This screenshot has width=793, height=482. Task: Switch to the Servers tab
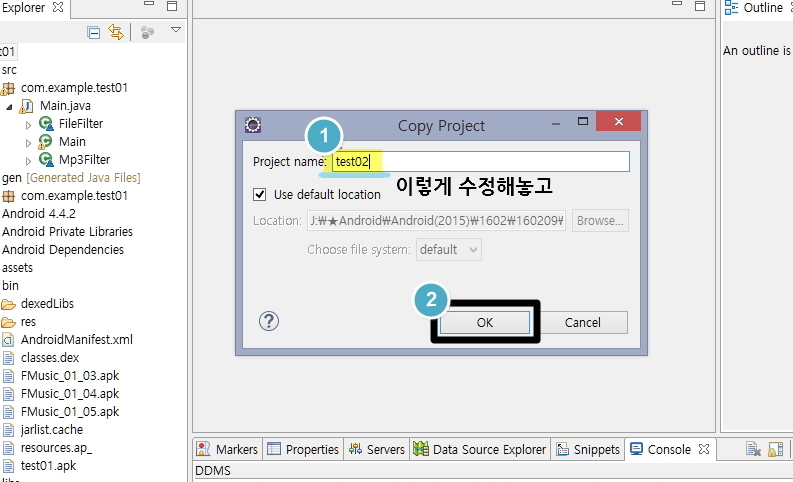point(377,449)
